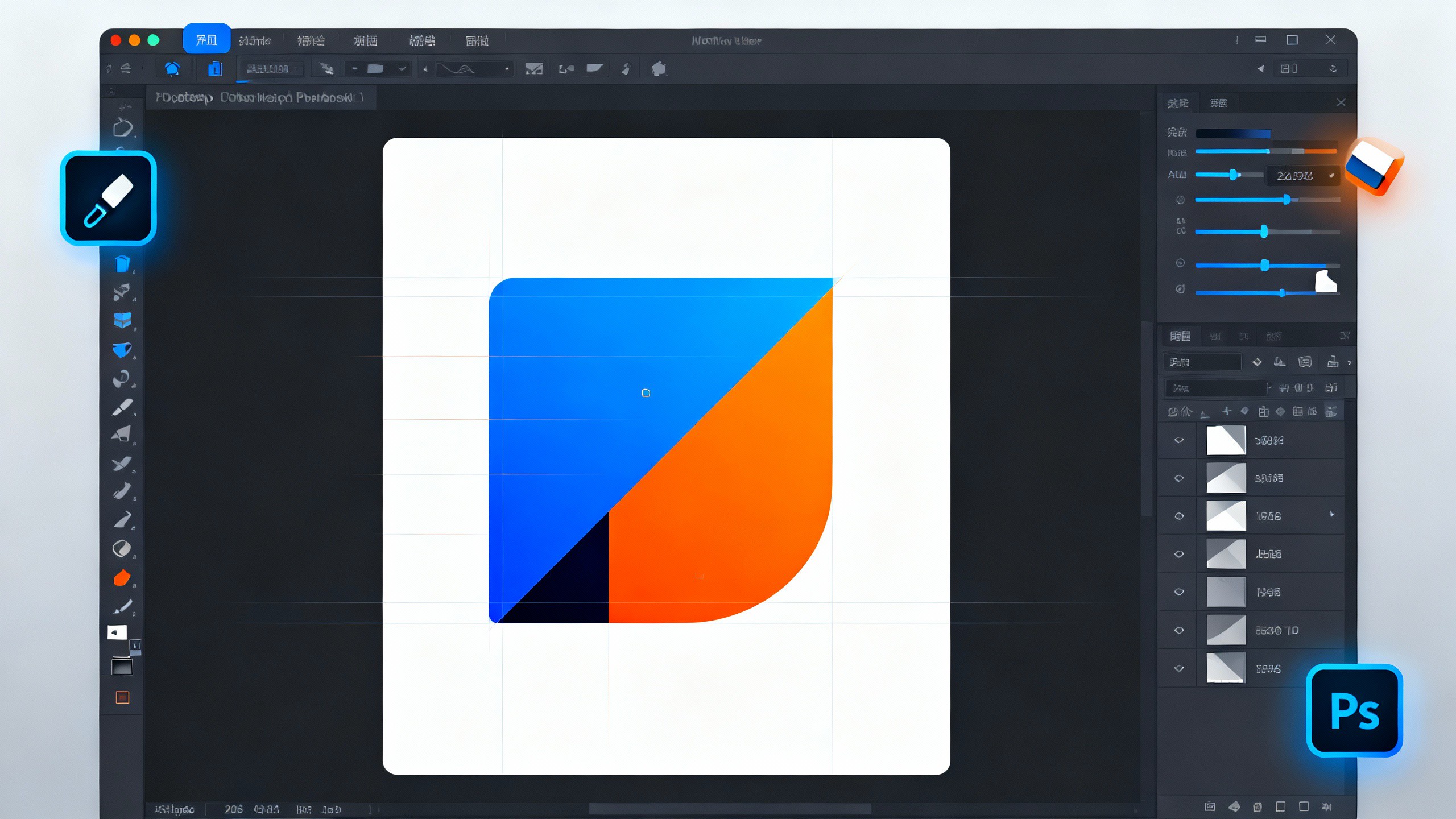Click the highlighted blue button in the top-left corner
This screenshot has width=1456, height=819.
pyautogui.click(x=206, y=40)
